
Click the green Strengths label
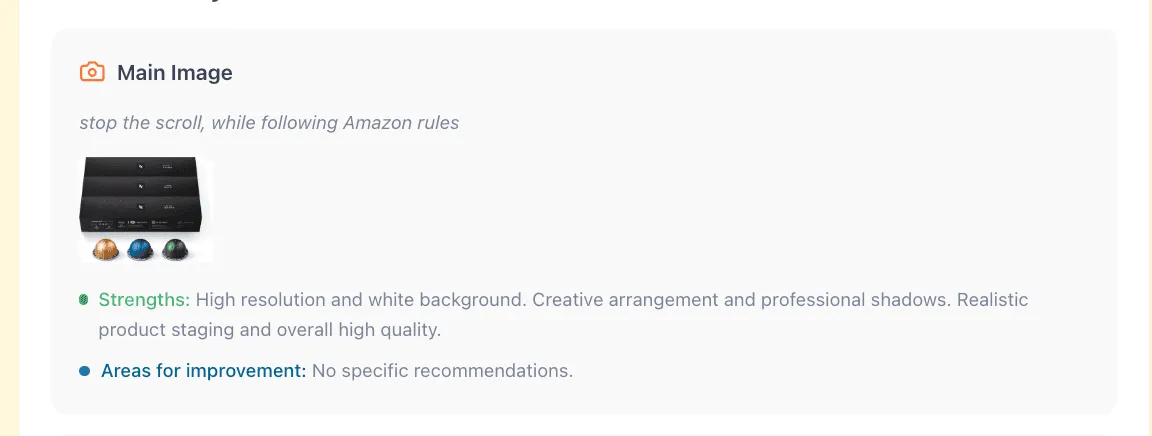144,300
